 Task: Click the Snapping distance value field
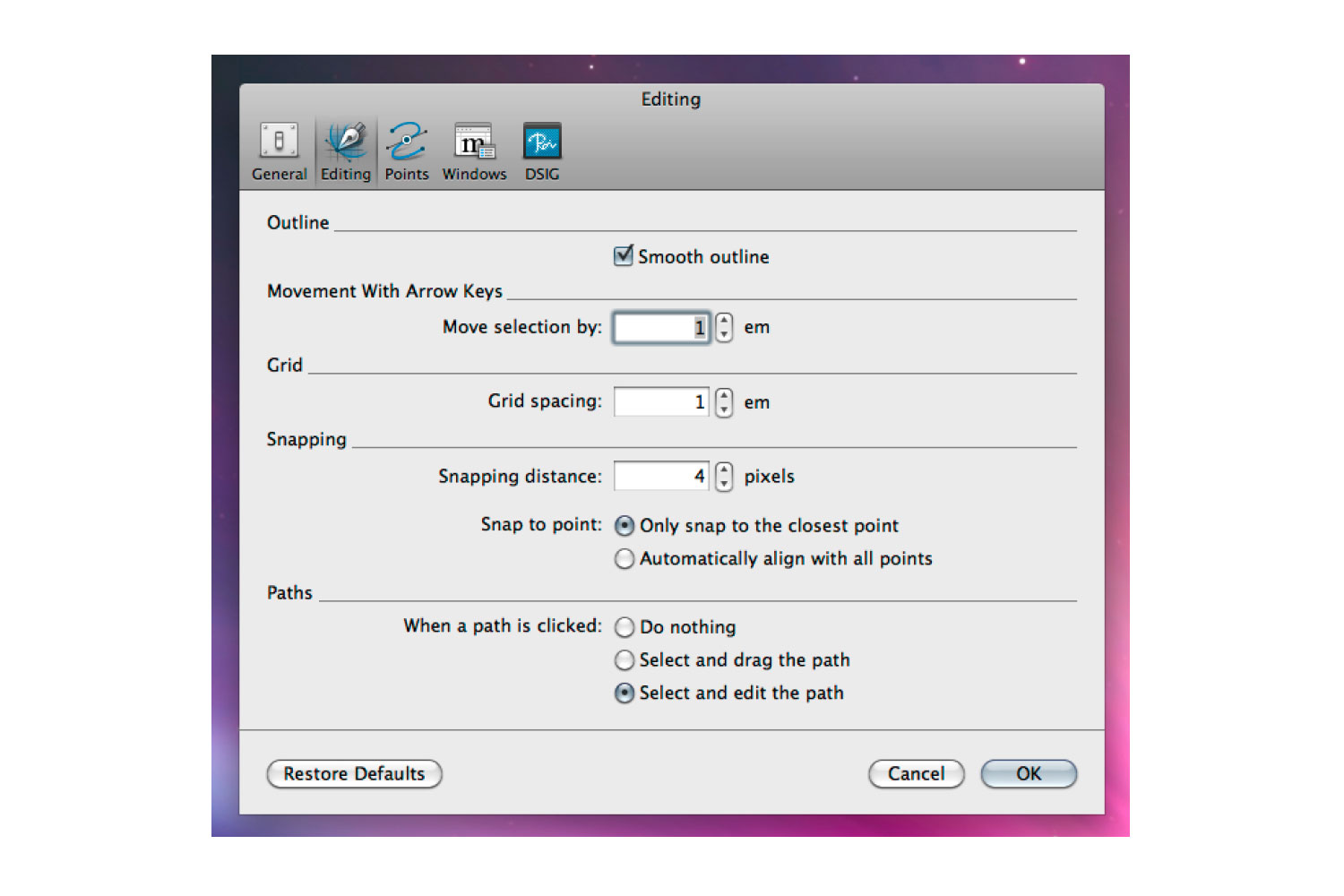661,477
